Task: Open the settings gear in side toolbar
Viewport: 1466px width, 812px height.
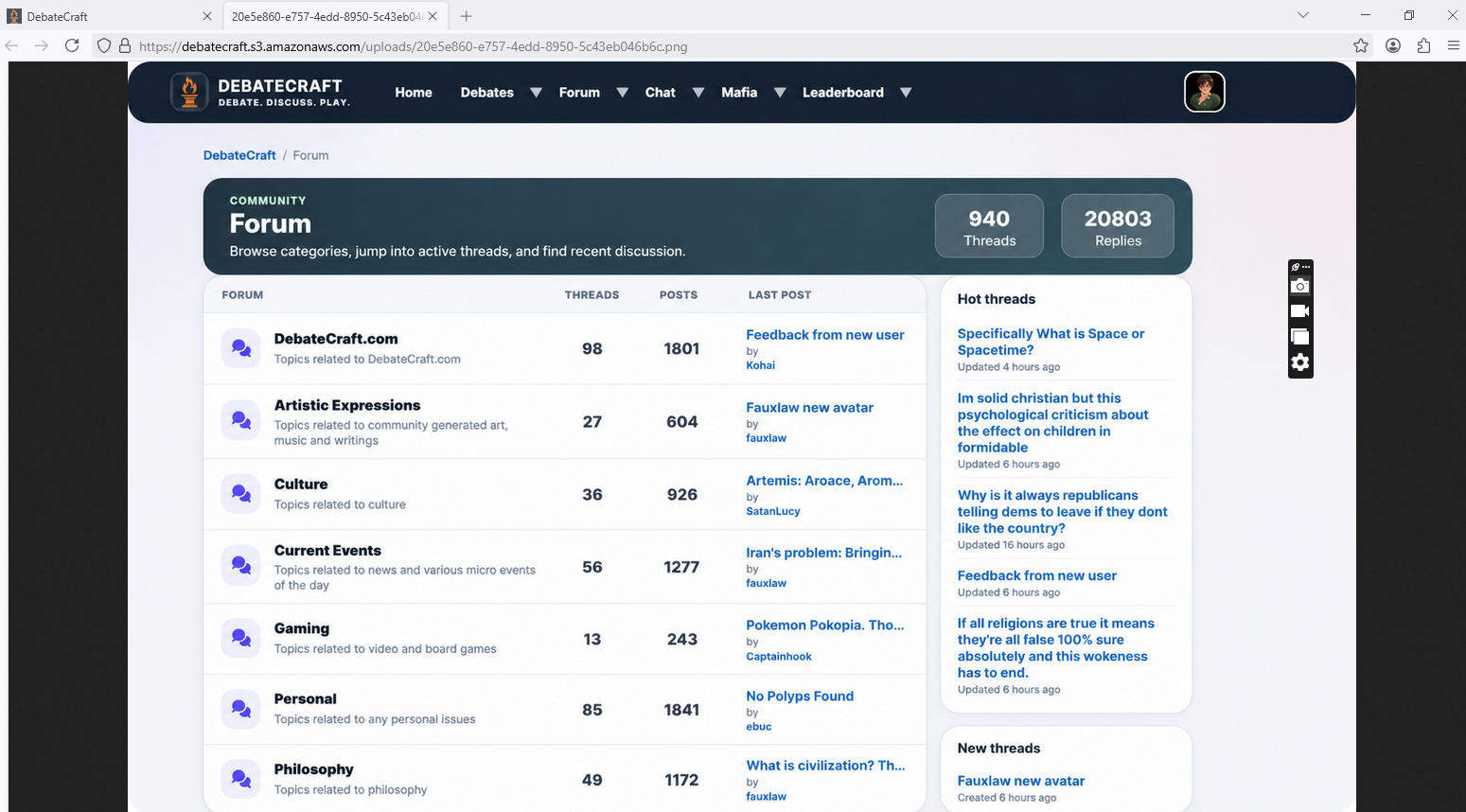Action: 1300,362
